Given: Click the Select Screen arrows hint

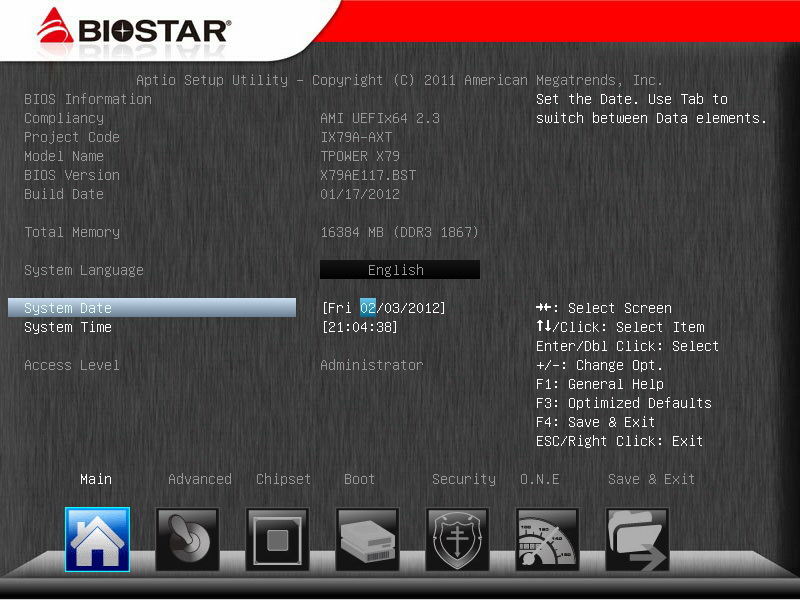Looking at the screenshot, I should point(604,308).
